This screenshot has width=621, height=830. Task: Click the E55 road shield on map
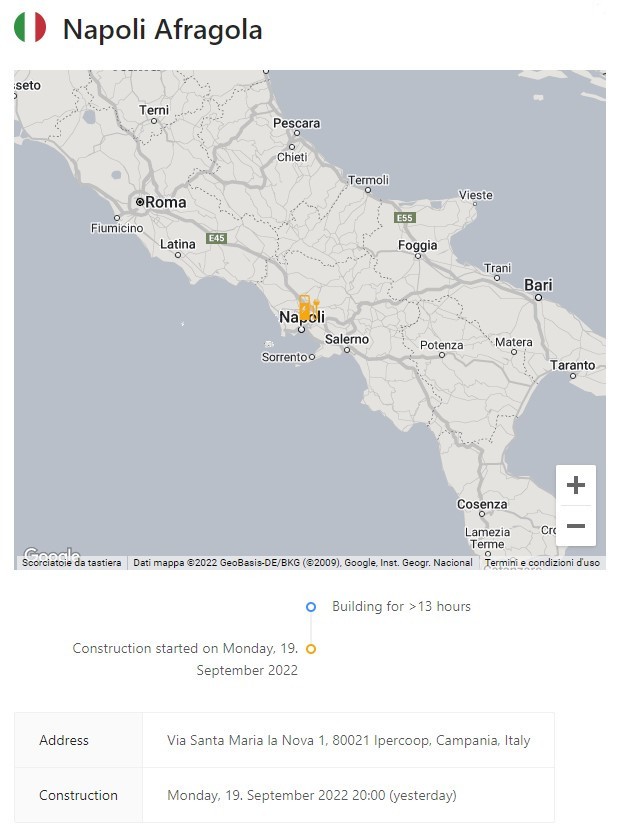point(405,218)
